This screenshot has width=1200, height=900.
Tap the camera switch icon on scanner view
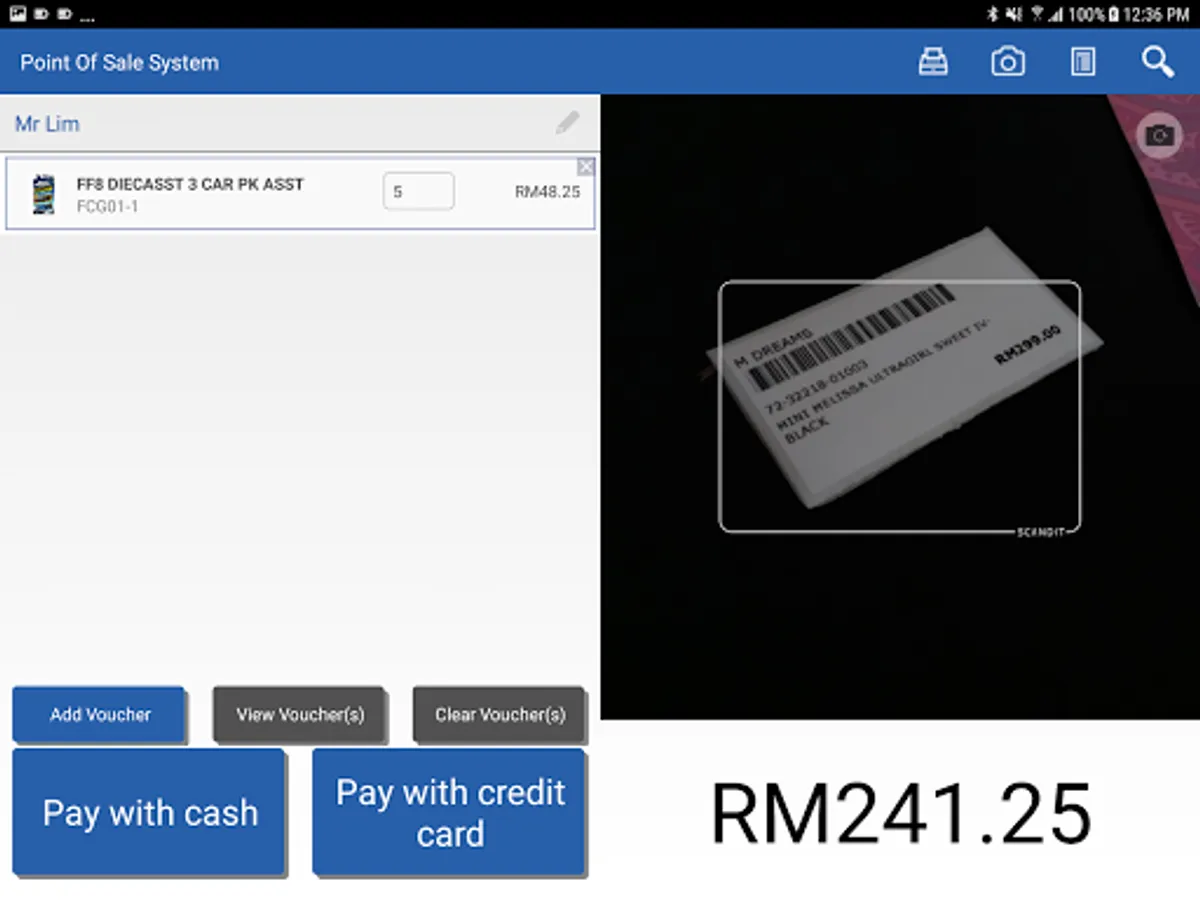[1159, 135]
